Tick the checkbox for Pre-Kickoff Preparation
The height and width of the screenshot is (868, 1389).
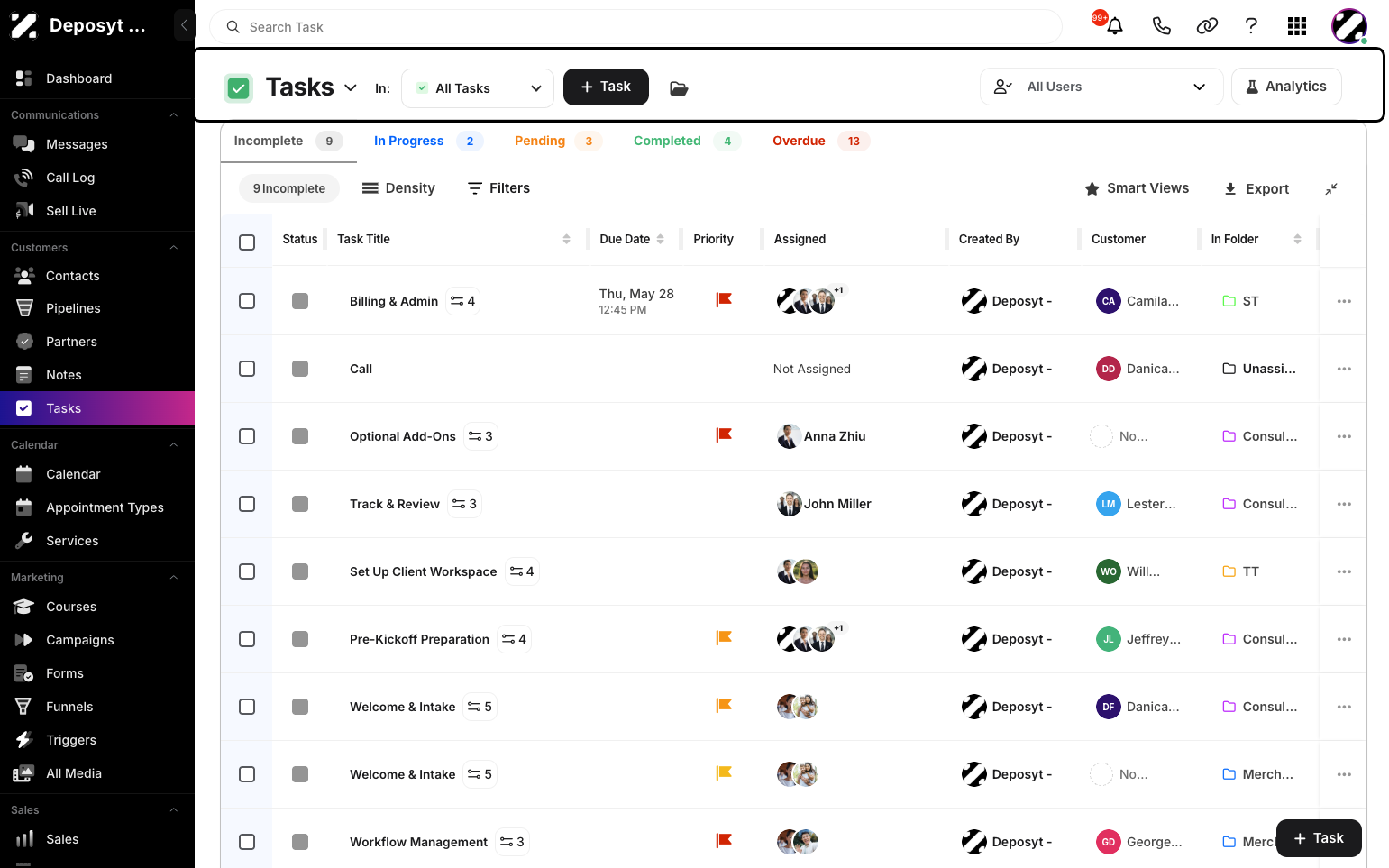[247, 639]
